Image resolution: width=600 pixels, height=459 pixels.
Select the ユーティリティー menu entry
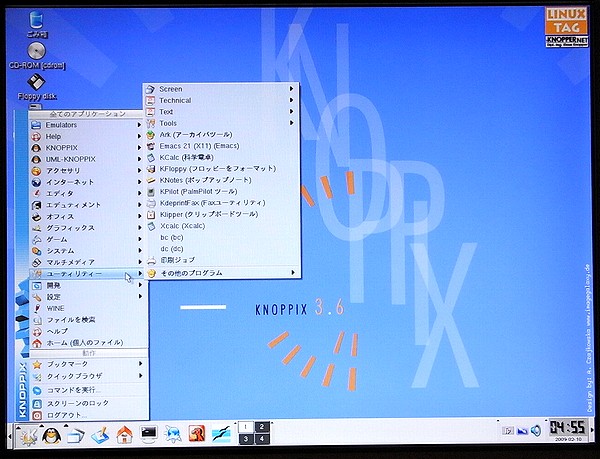click(x=87, y=274)
